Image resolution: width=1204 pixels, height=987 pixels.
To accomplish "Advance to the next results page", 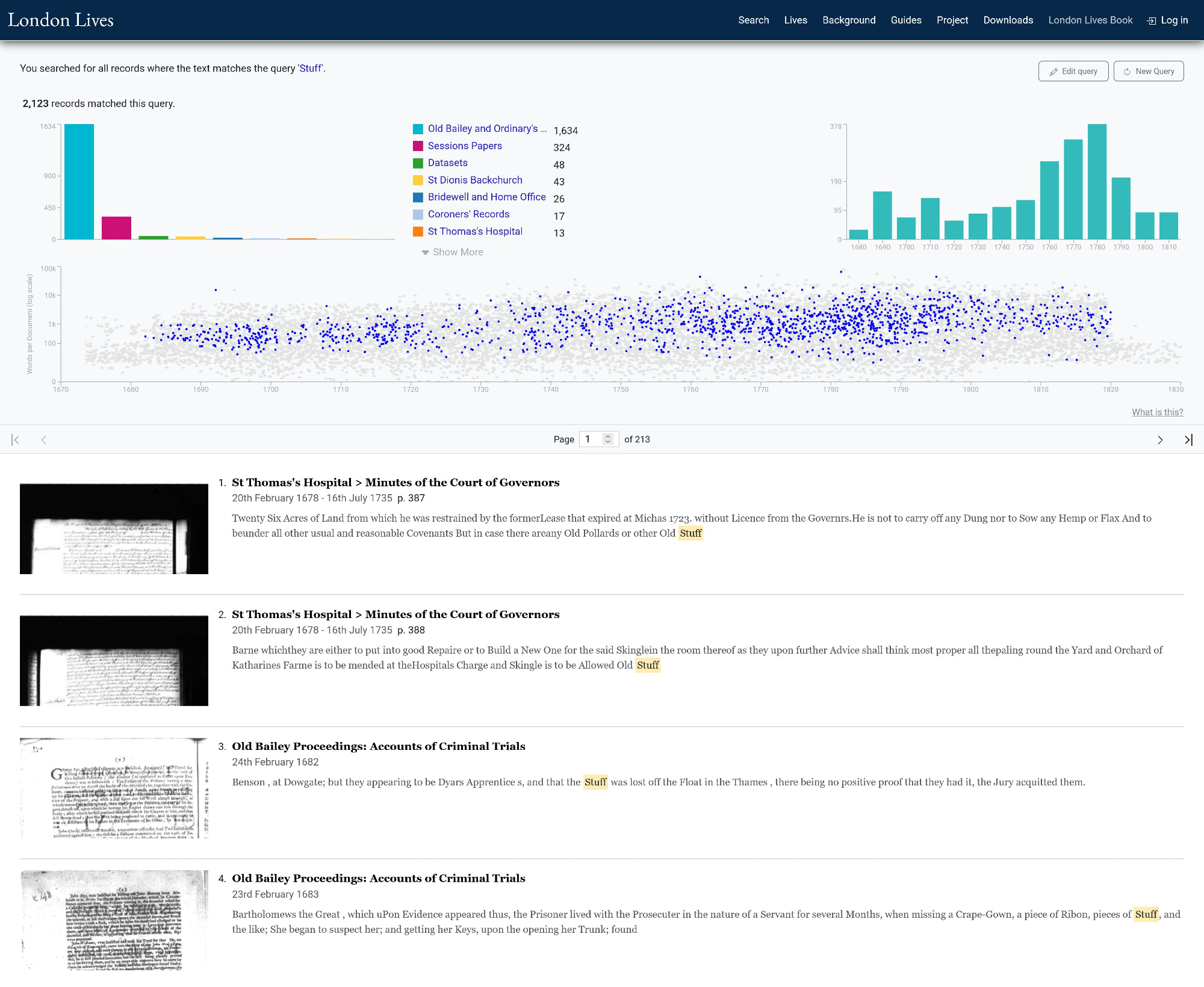I will pos(1160,440).
